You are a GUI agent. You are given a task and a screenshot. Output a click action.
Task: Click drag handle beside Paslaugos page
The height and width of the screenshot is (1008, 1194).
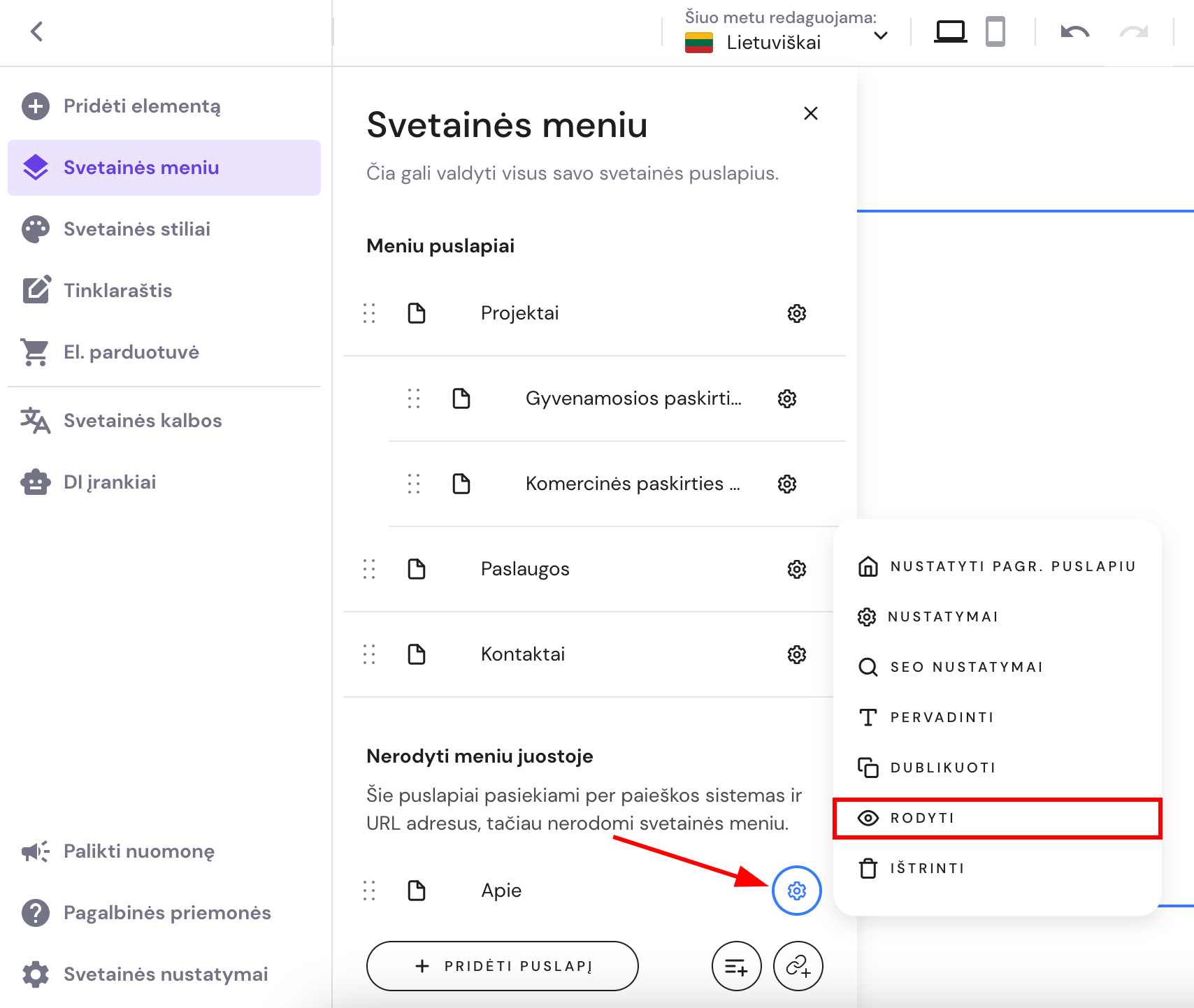(369, 569)
